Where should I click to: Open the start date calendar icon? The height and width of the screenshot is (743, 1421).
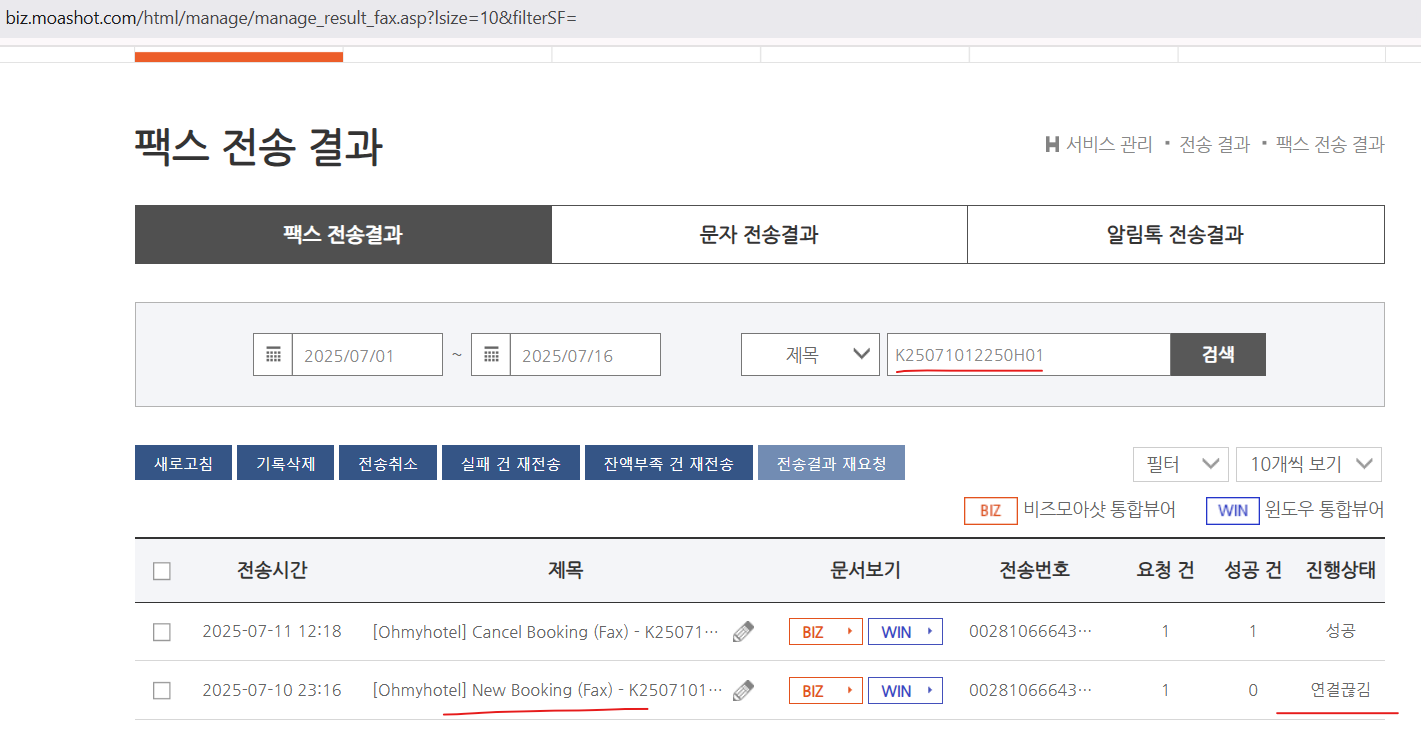click(273, 355)
